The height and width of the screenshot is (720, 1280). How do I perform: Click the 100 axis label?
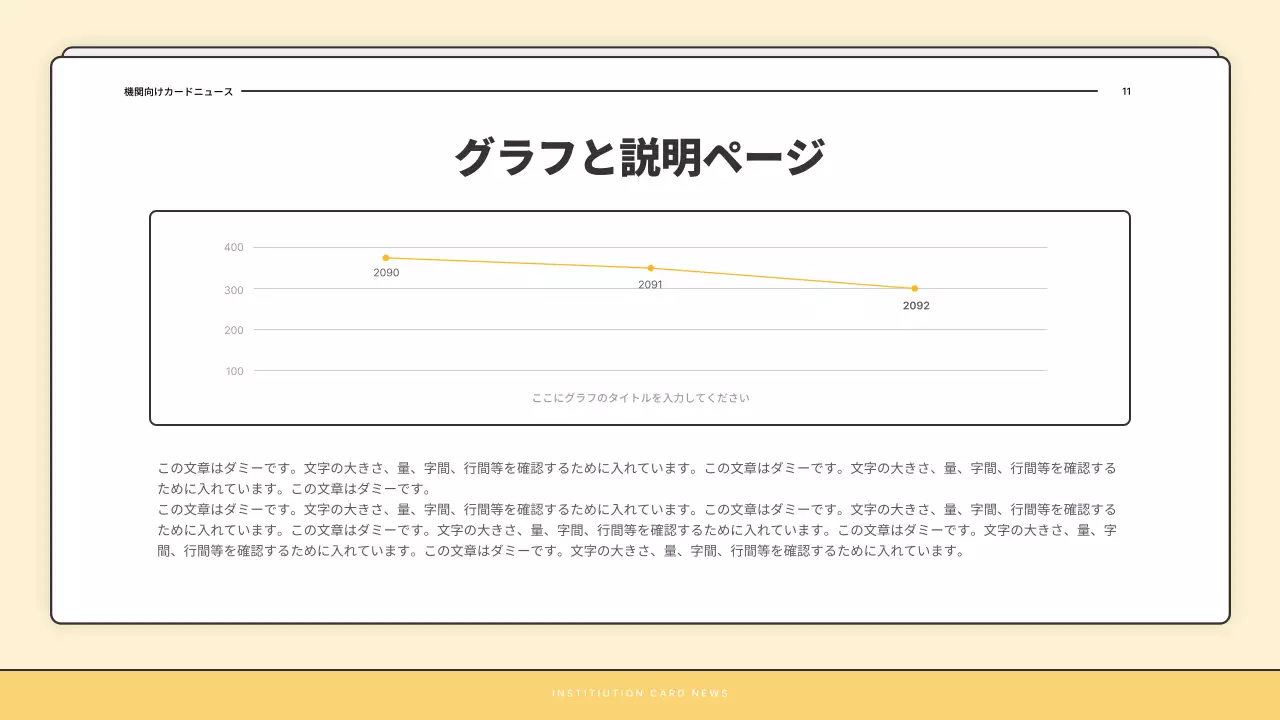coord(233,370)
